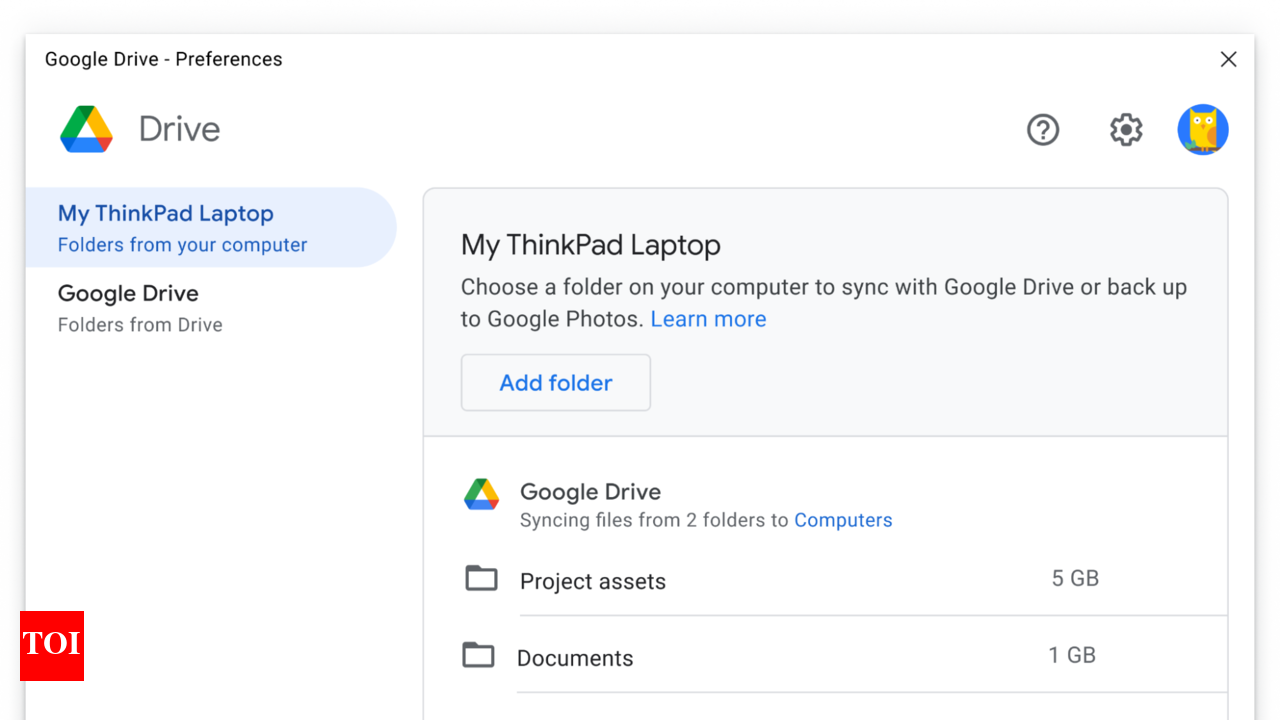Click the 1 GB size label
Image resolution: width=1280 pixels, height=720 pixels.
coord(1072,655)
